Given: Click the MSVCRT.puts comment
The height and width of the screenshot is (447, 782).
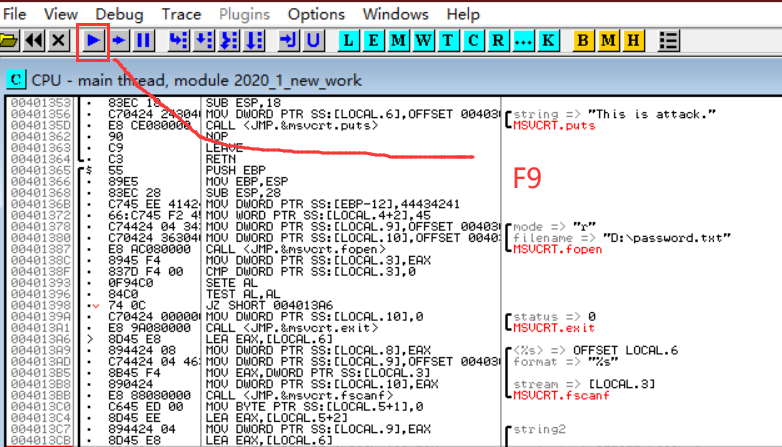Looking at the screenshot, I should pyautogui.click(x=554, y=125).
